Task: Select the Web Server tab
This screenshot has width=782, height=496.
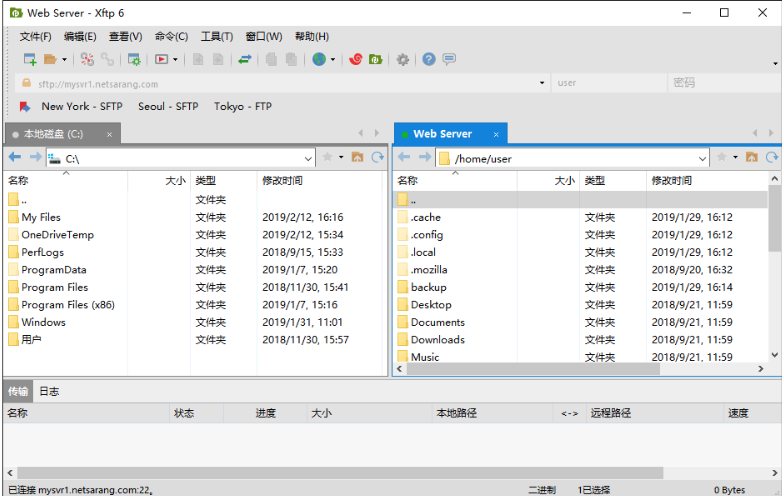Action: [451, 134]
